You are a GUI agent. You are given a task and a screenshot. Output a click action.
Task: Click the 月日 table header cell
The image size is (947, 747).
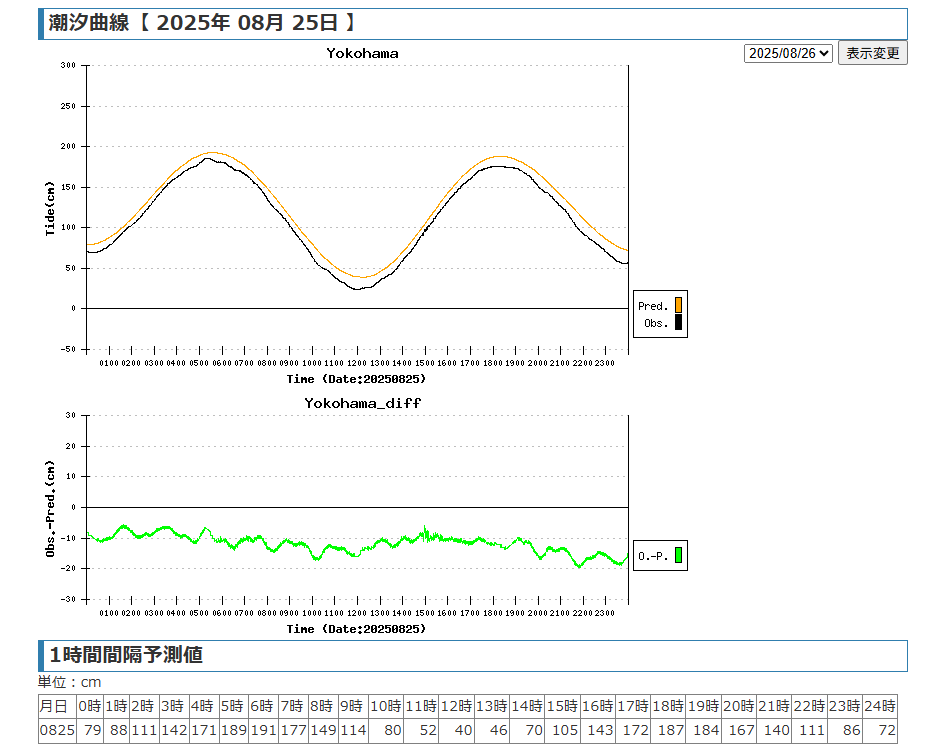click(x=55, y=705)
